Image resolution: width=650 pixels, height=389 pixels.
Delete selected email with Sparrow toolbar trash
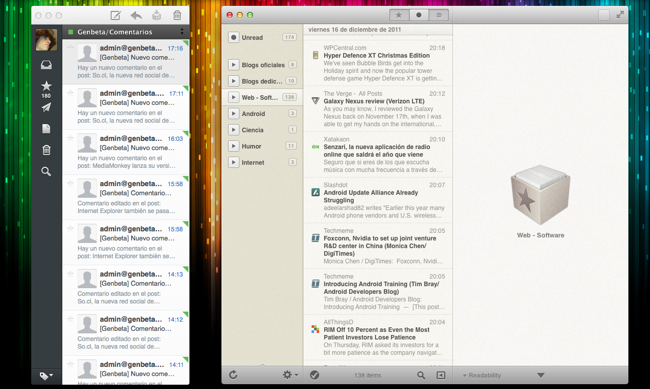coord(177,15)
